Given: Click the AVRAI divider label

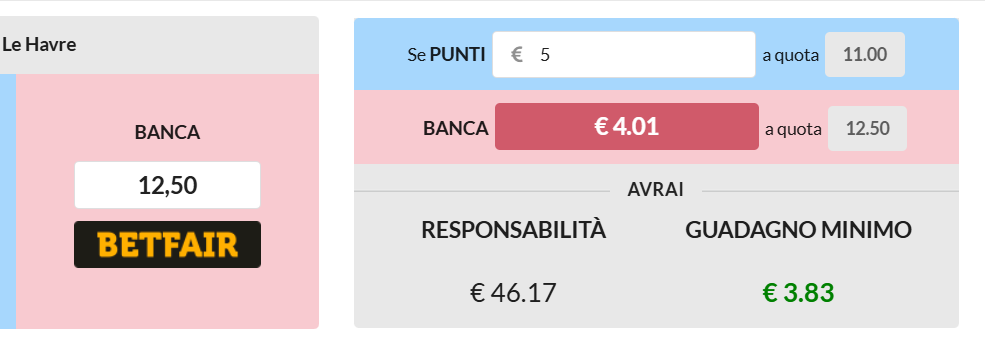Looking at the screenshot, I should point(655,190).
